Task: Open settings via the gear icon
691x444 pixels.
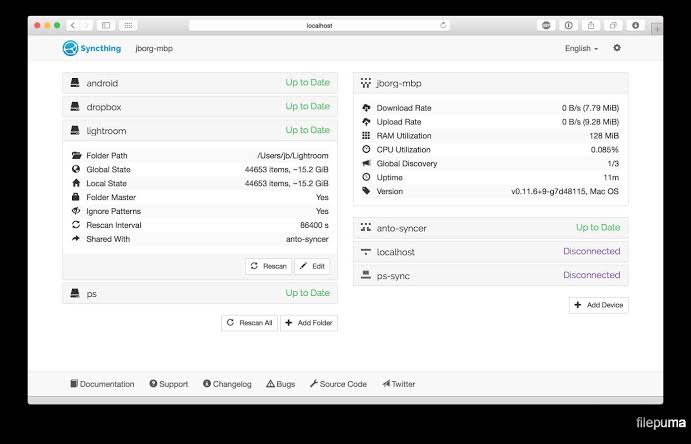Action: point(617,48)
